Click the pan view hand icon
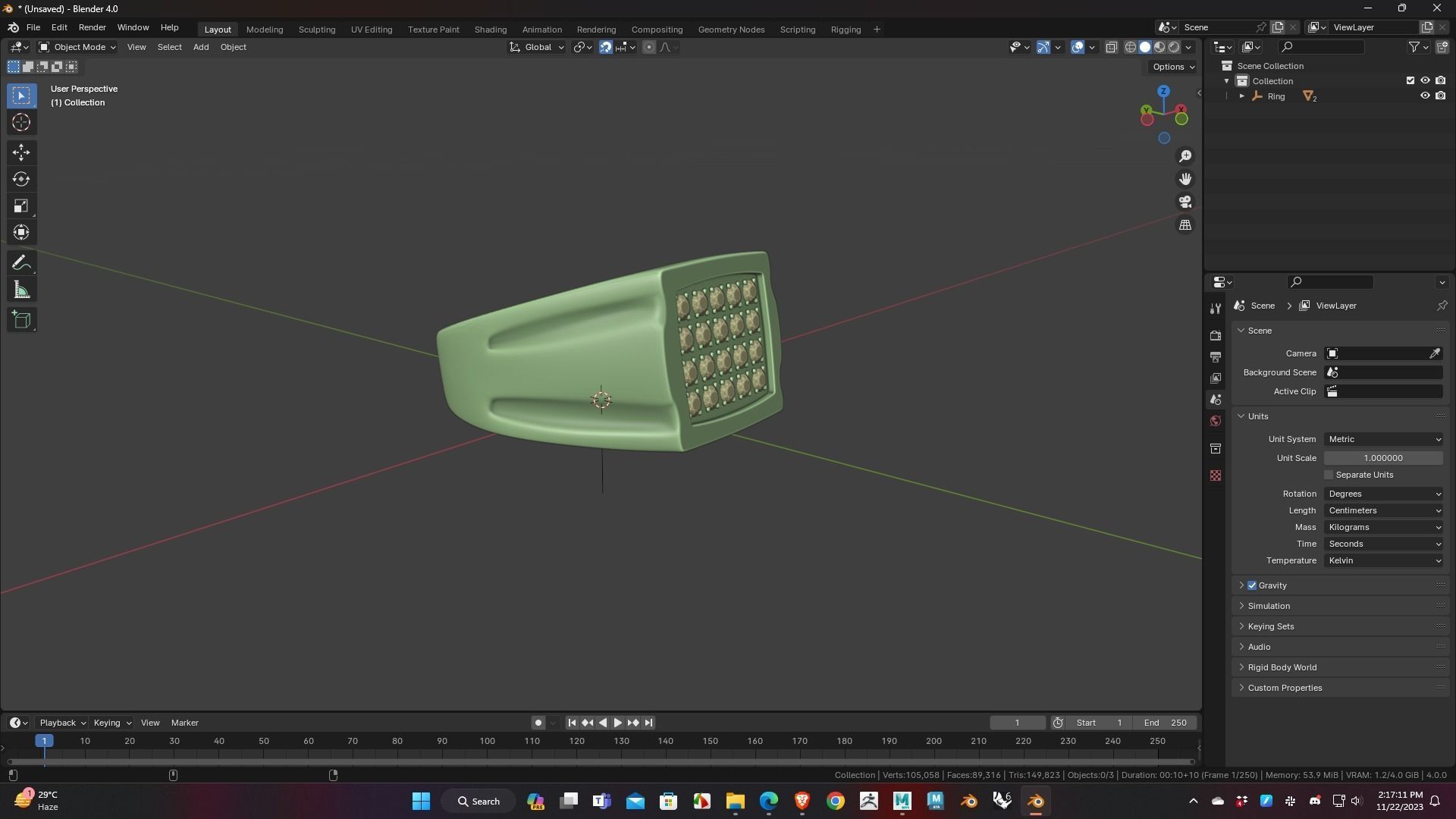The width and height of the screenshot is (1456, 819). (x=1185, y=179)
